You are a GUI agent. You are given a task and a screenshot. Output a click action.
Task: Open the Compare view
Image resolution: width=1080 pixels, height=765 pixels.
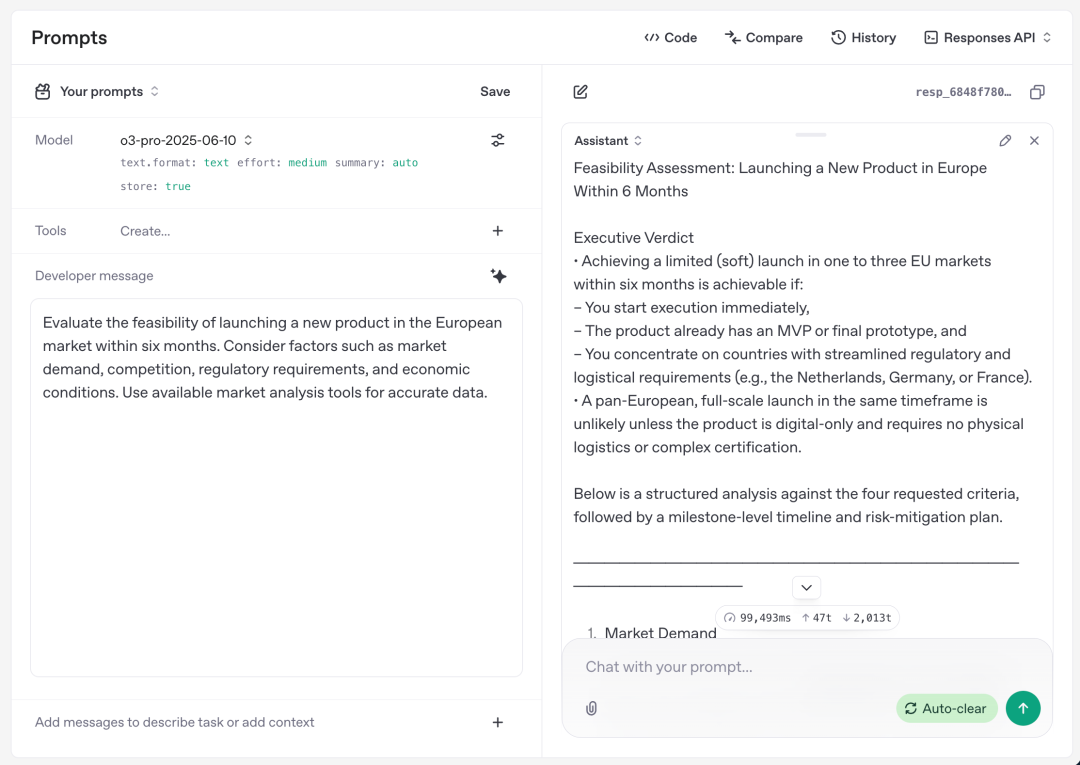click(763, 38)
